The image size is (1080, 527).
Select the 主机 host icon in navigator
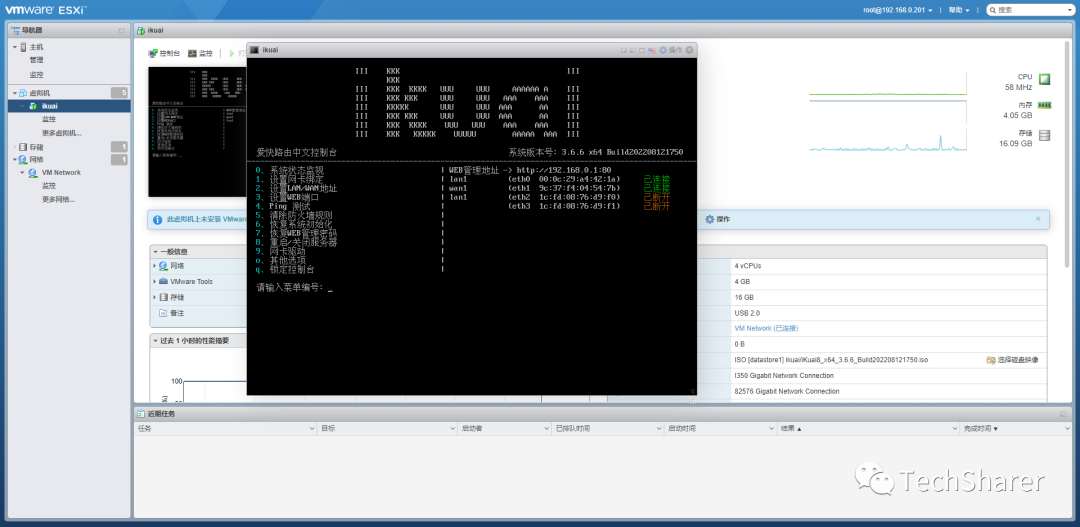coord(23,47)
